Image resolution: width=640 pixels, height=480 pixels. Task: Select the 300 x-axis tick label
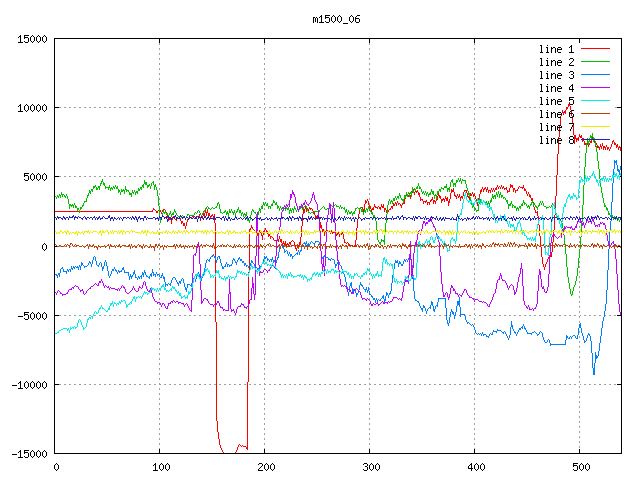pos(370,467)
